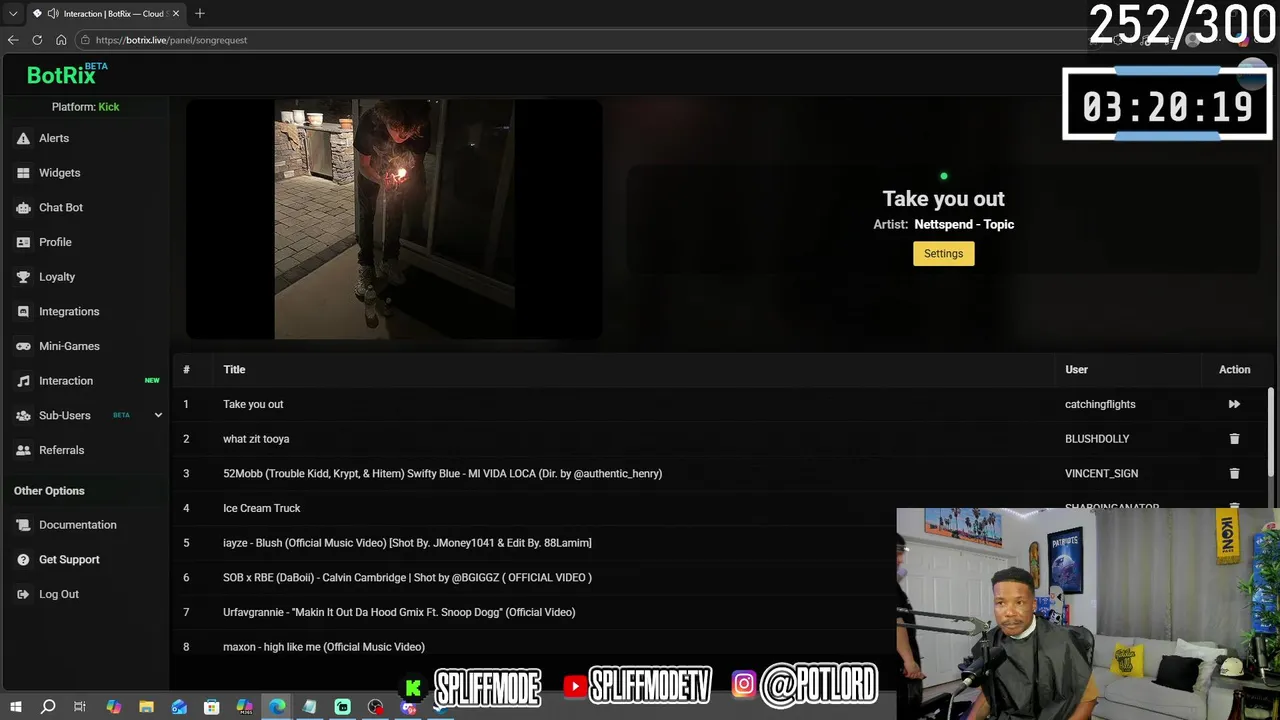Open the Alerts menu item
1280x720 pixels.
(54, 138)
